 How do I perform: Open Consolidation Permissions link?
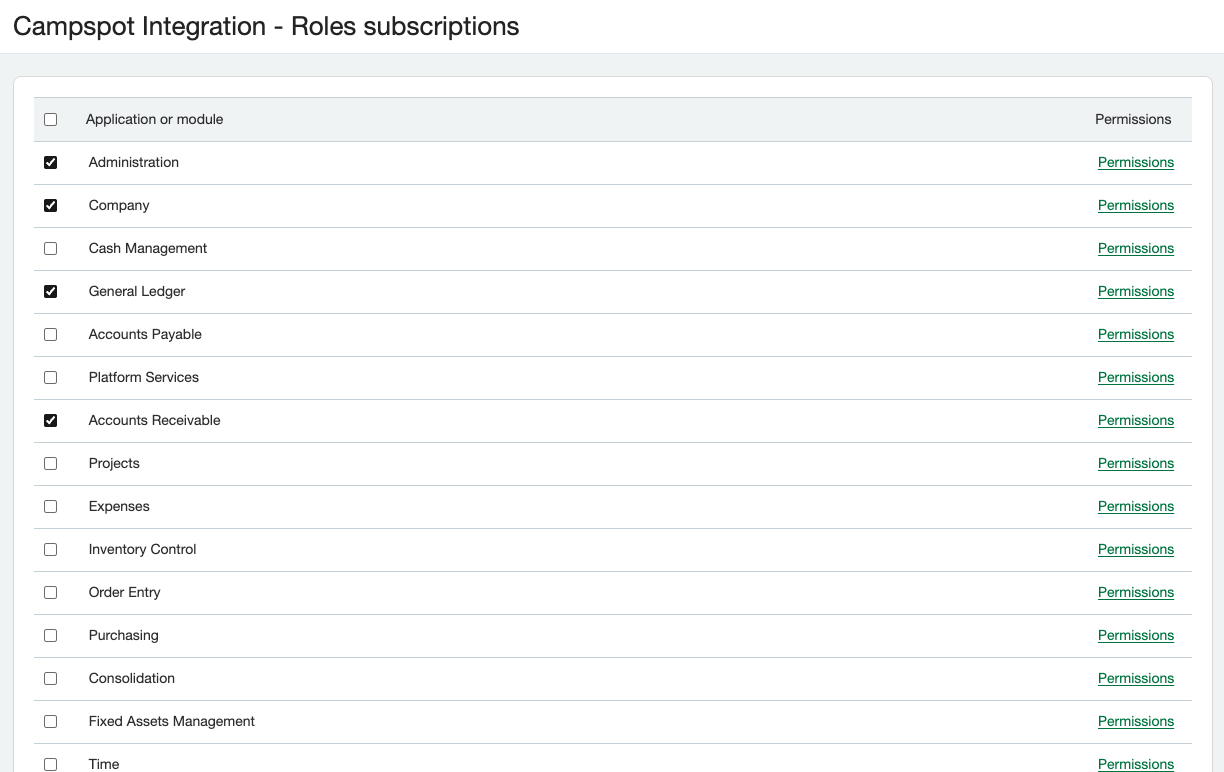1136,678
